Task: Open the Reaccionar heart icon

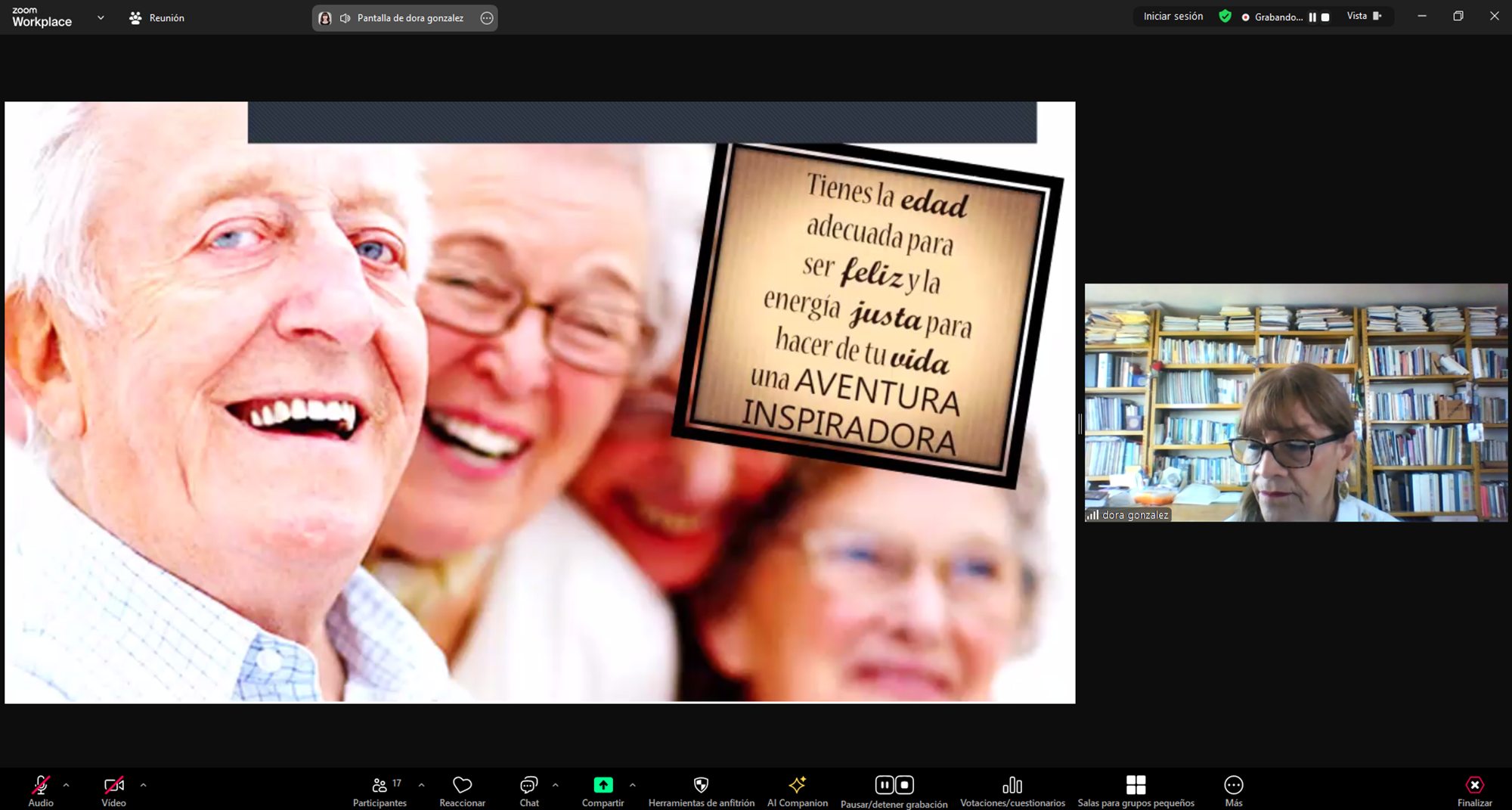Action: click(x=462, y=790)
